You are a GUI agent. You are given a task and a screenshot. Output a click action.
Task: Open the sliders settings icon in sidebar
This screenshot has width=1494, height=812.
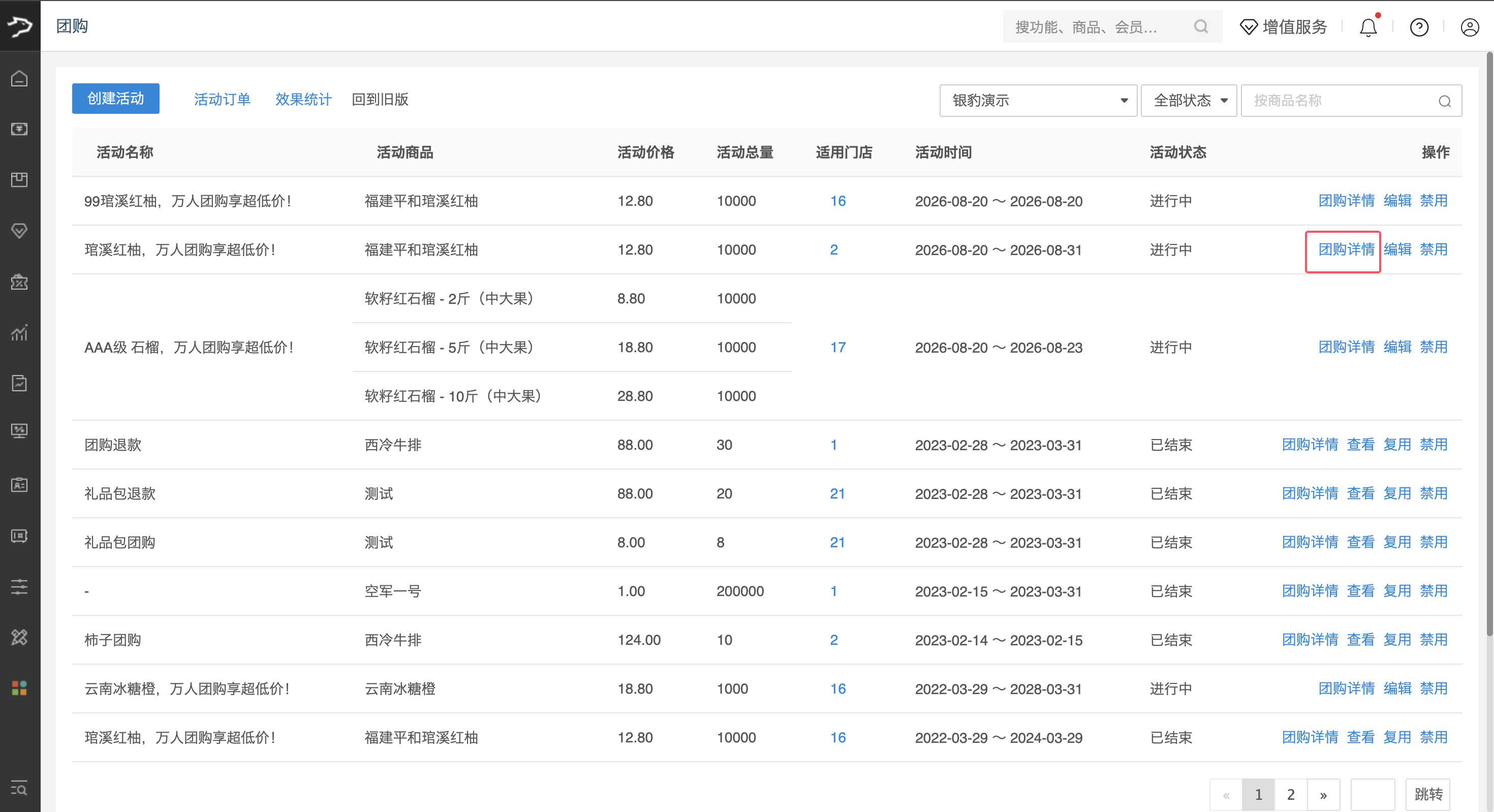click(x=20, y=586)
